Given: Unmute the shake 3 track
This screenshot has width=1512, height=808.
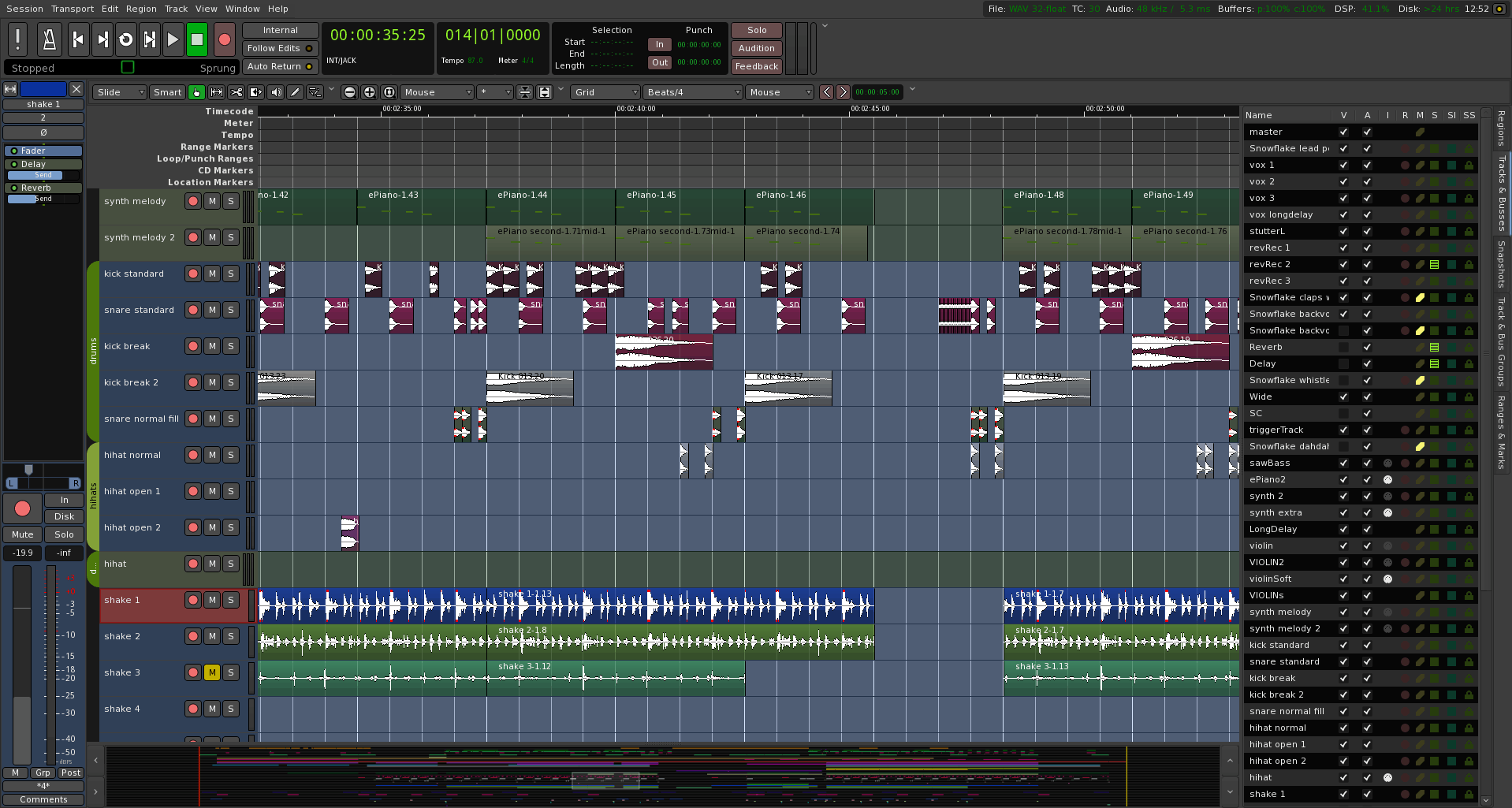Looking at the screenshot, I should tap(212, 672).
